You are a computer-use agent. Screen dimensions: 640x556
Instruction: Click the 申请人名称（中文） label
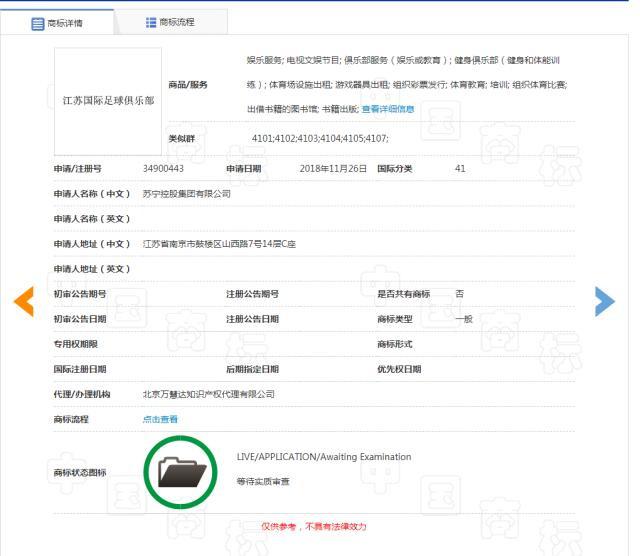point(92,194)
